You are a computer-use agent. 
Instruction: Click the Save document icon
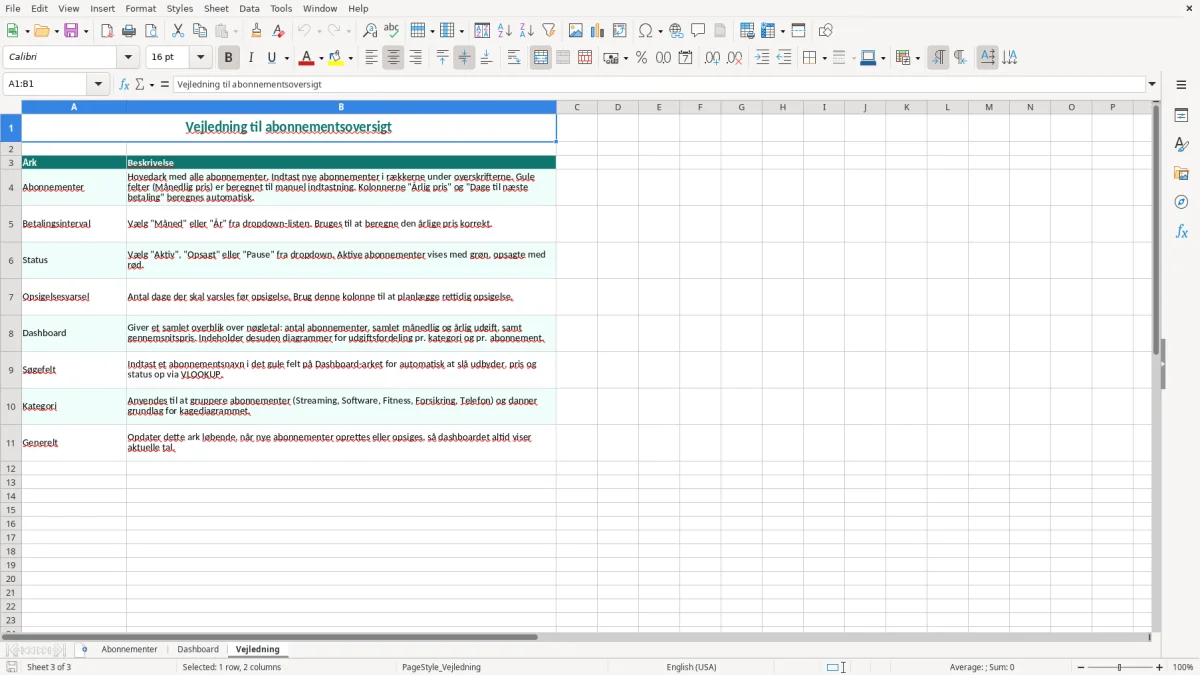[x=72, y=31]
